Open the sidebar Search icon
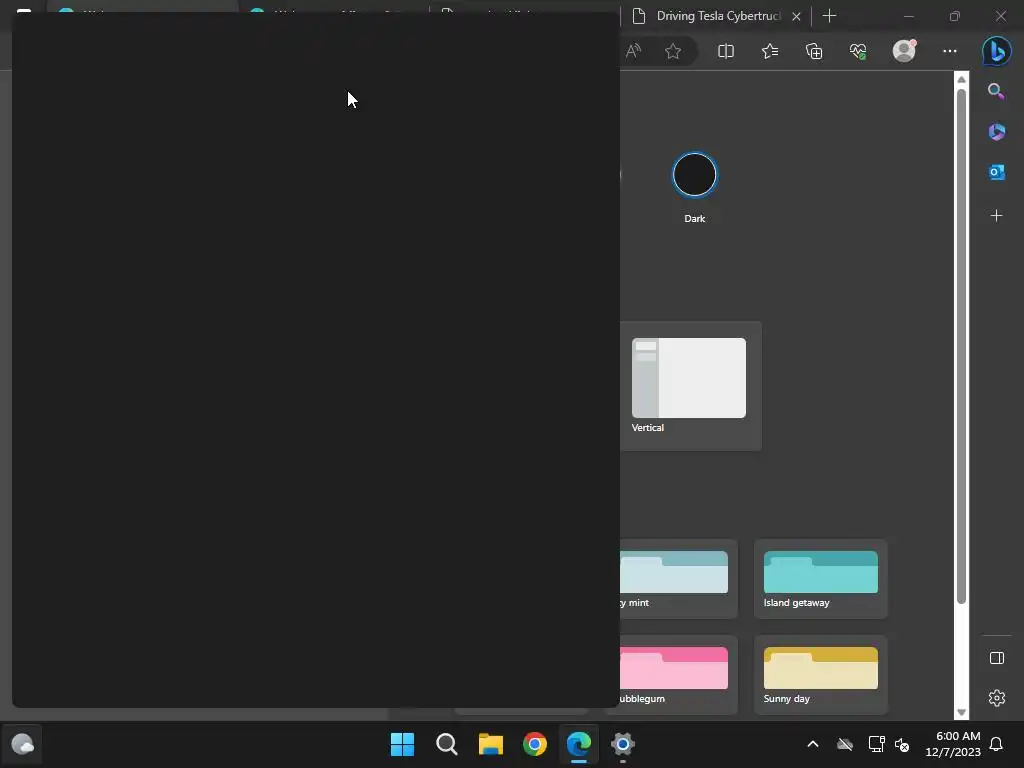This screenshot has width=1024, height=768. (996, 91)
